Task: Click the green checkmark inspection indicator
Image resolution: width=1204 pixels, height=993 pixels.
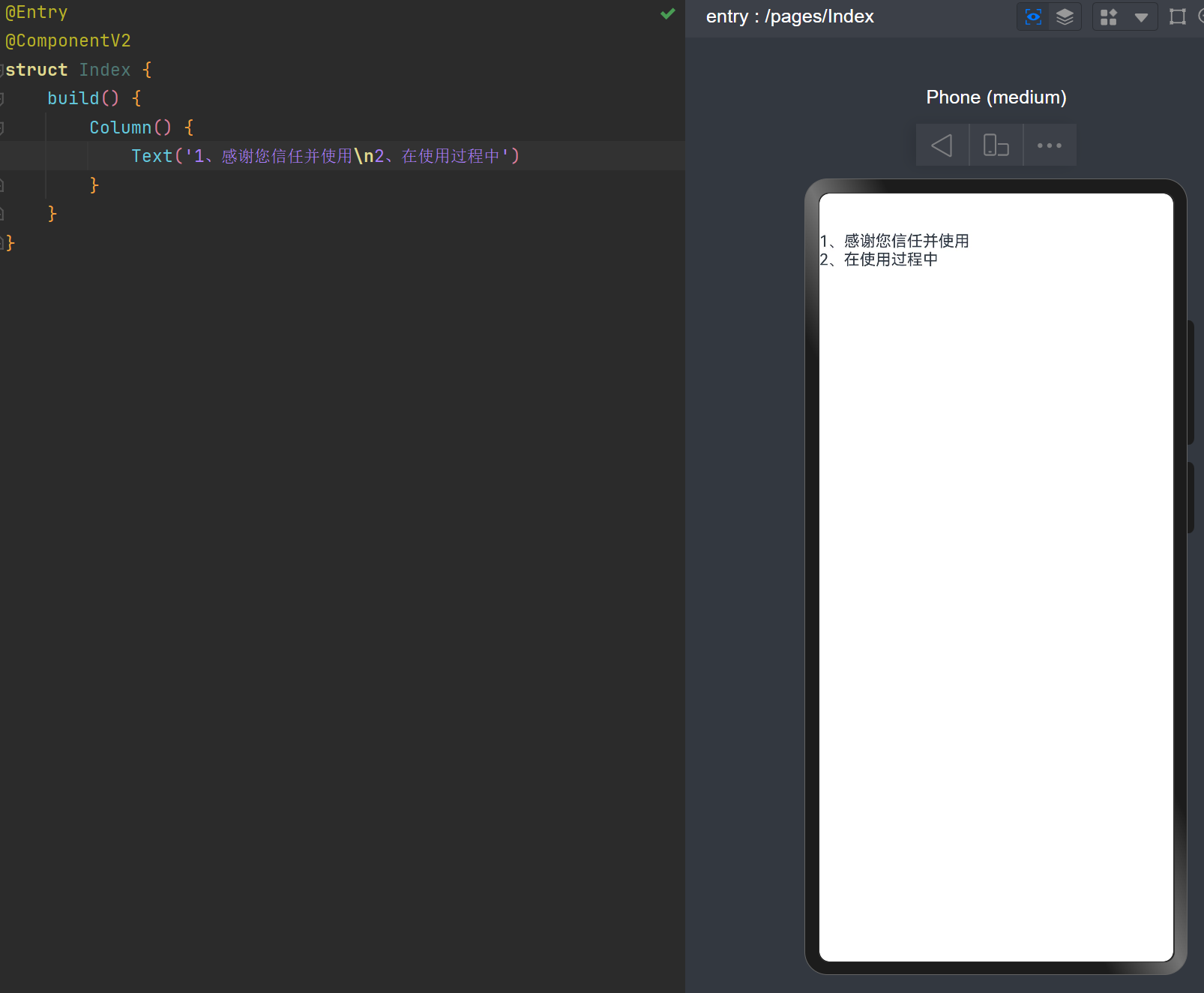Action: 668,13
